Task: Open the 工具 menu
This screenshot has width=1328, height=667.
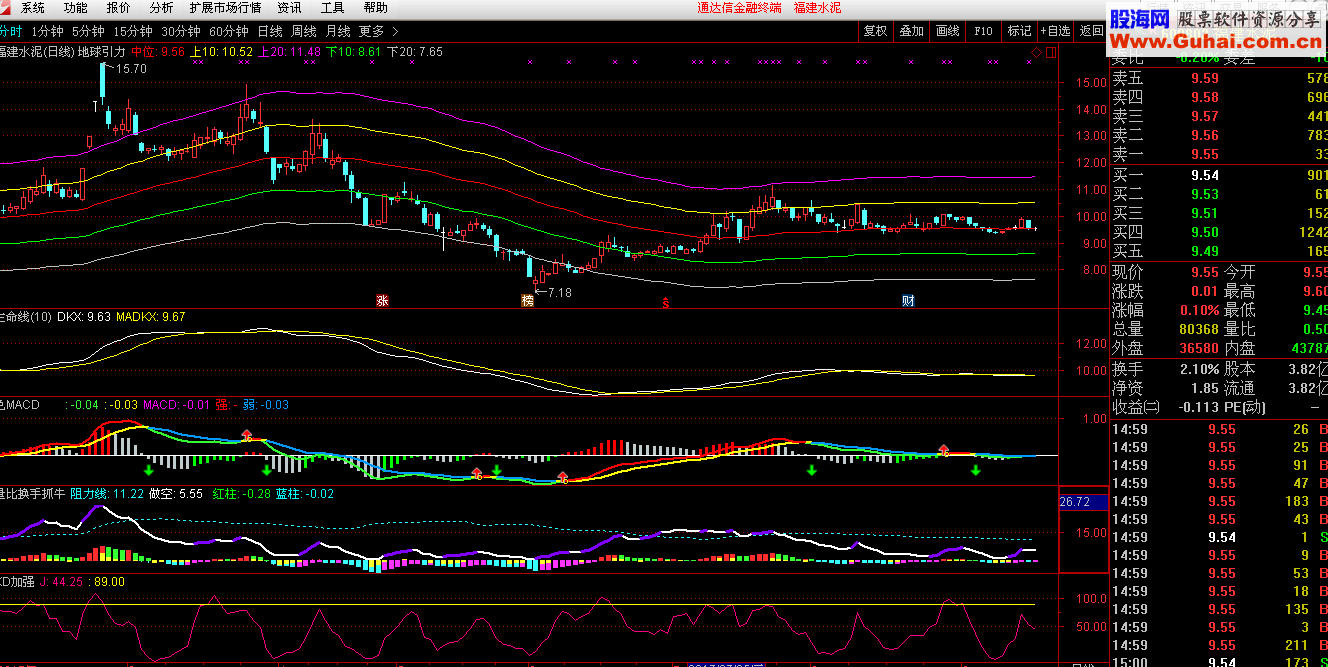Action: [x=332, y=8]
